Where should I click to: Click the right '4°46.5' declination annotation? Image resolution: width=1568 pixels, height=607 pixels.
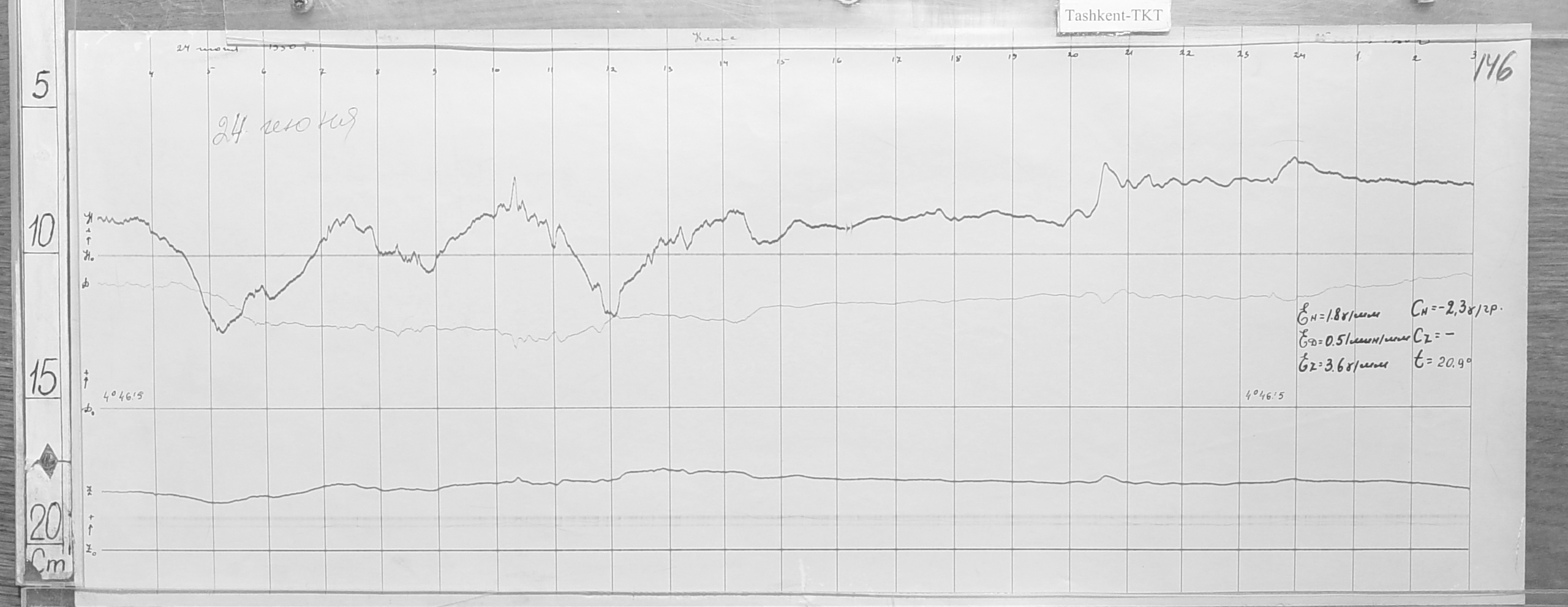[1263, 396]
